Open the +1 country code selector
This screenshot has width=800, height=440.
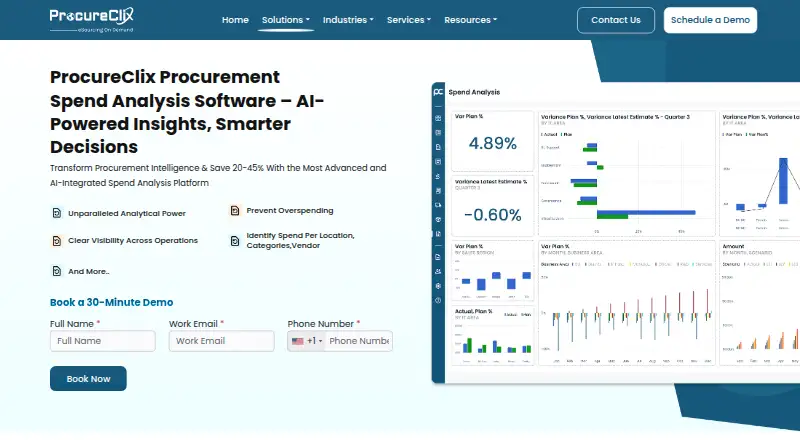tap(307, 341)
